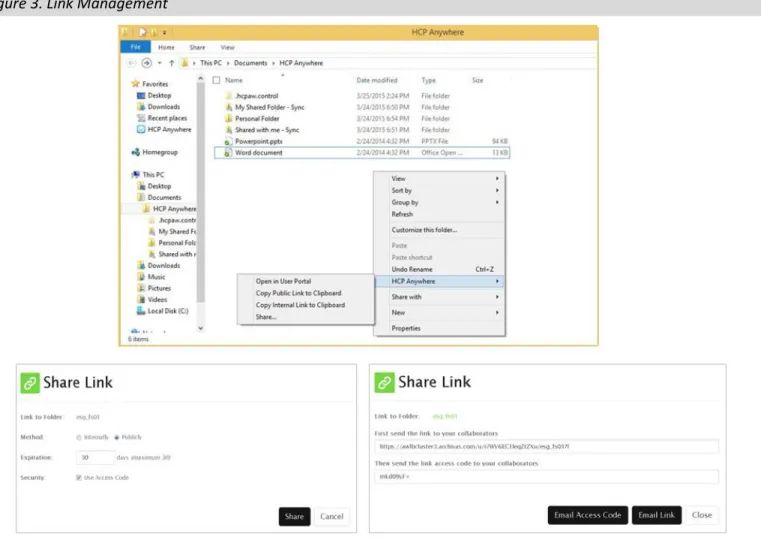Click the Music folder icon in sidebar
Image resolution: width=761 pixels, height=540 pixels.
pos(141,277)
